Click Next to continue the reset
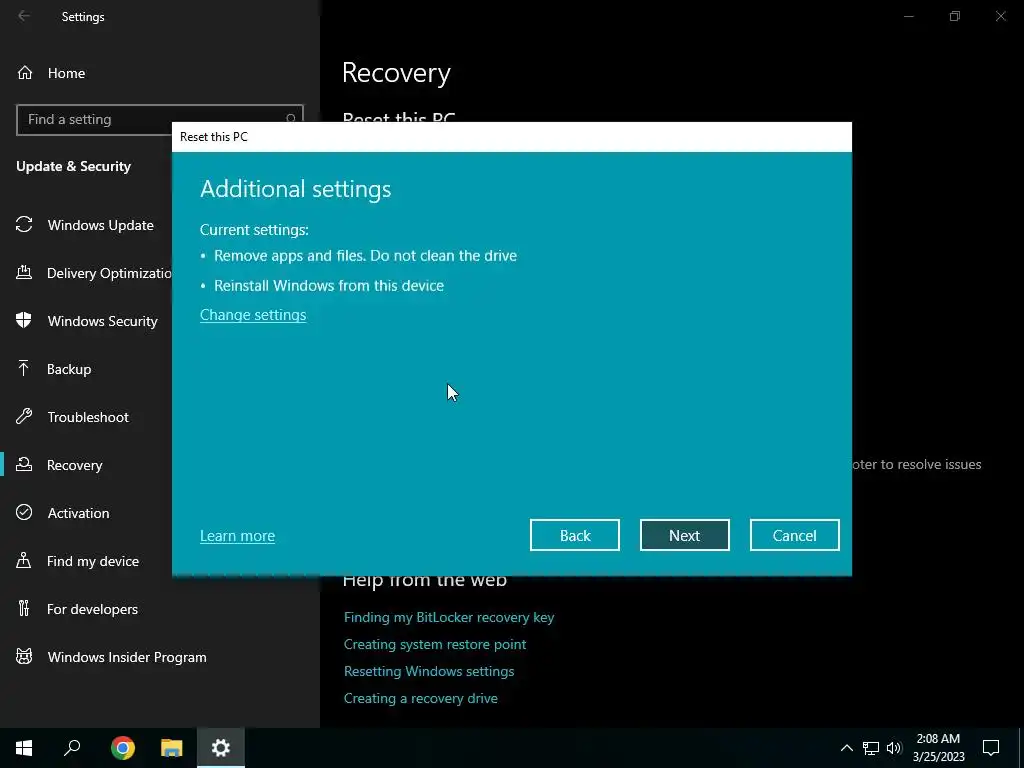Image resolution: width=1024 pixels, height=768 pixels. 684,535
